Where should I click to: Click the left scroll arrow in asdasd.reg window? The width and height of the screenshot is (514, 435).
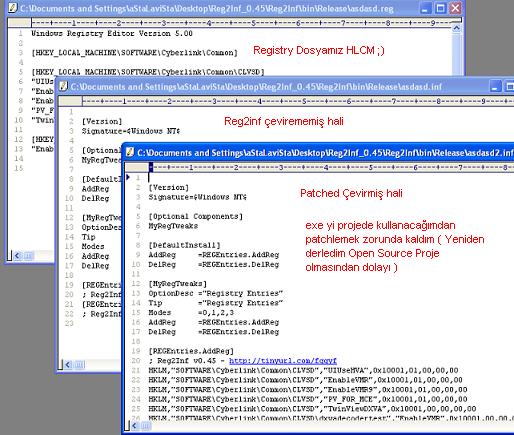coord(17,256)
